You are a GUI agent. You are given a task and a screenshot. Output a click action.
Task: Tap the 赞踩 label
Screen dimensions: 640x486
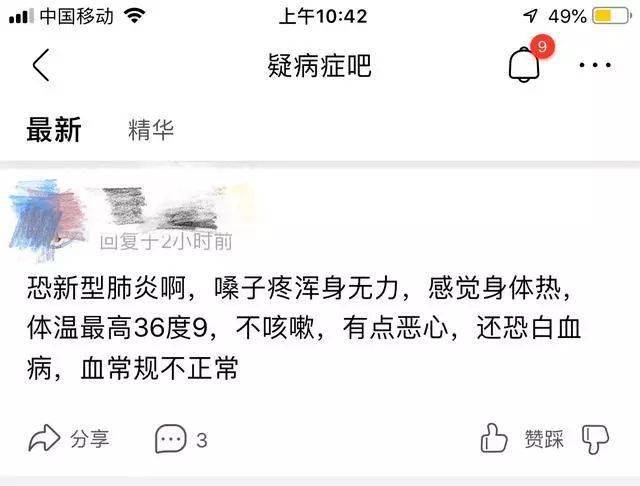pyautogui.click(x=544, y=439)
